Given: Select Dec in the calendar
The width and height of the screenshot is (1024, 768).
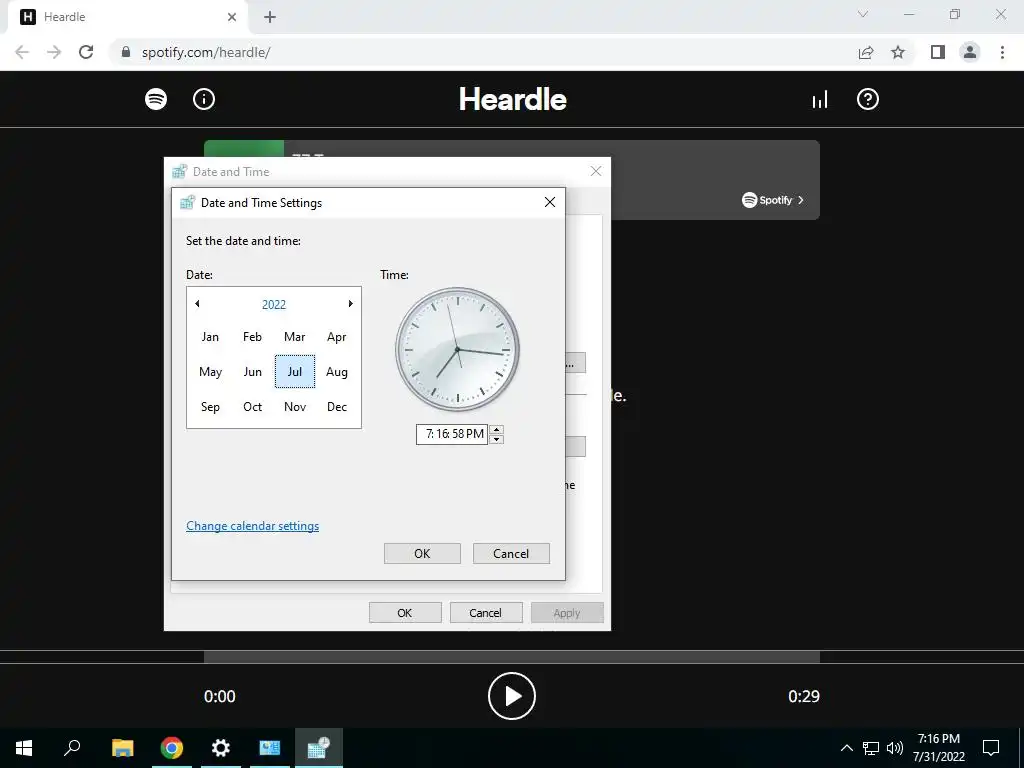Looking at the screenshot, I should [337, 407].
